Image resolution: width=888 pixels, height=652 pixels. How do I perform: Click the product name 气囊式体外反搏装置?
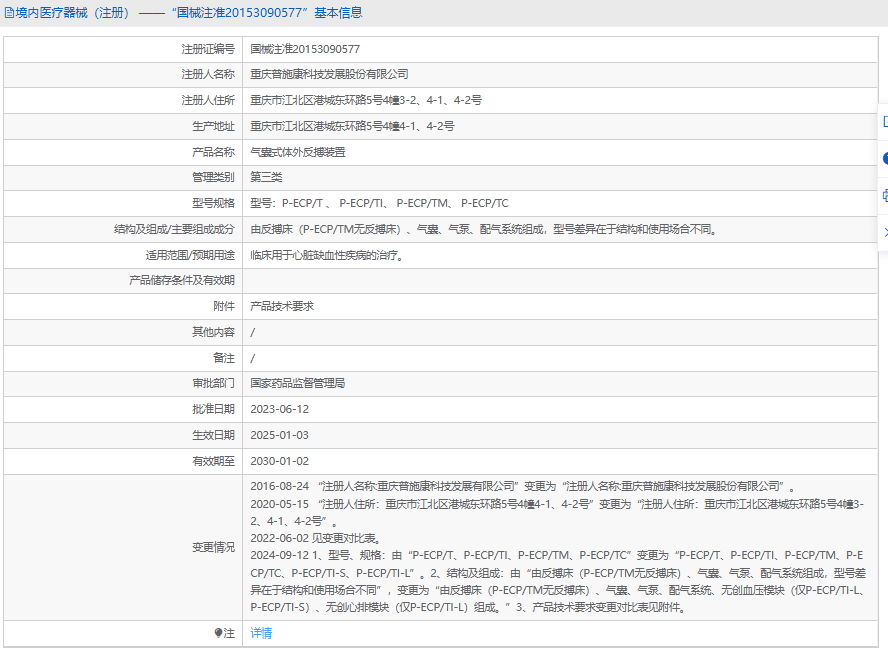(298, 153)
